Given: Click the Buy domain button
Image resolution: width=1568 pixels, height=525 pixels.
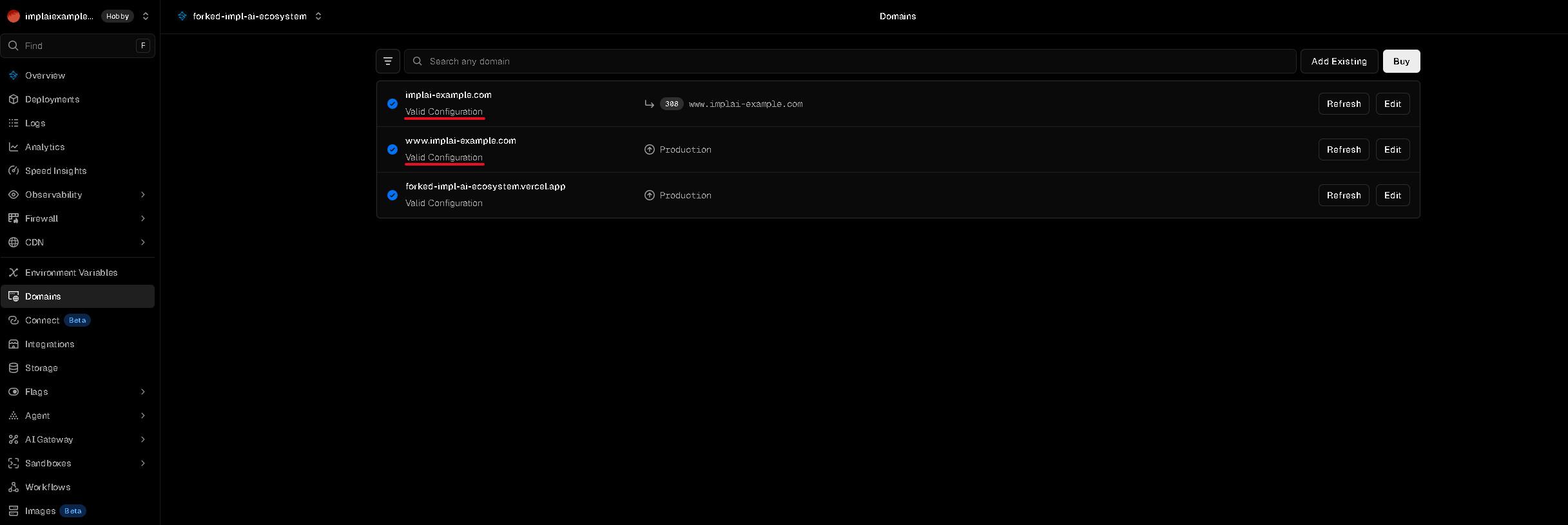Looking at the screenshot, I should pyautogui.click(x=1402, y=61).
